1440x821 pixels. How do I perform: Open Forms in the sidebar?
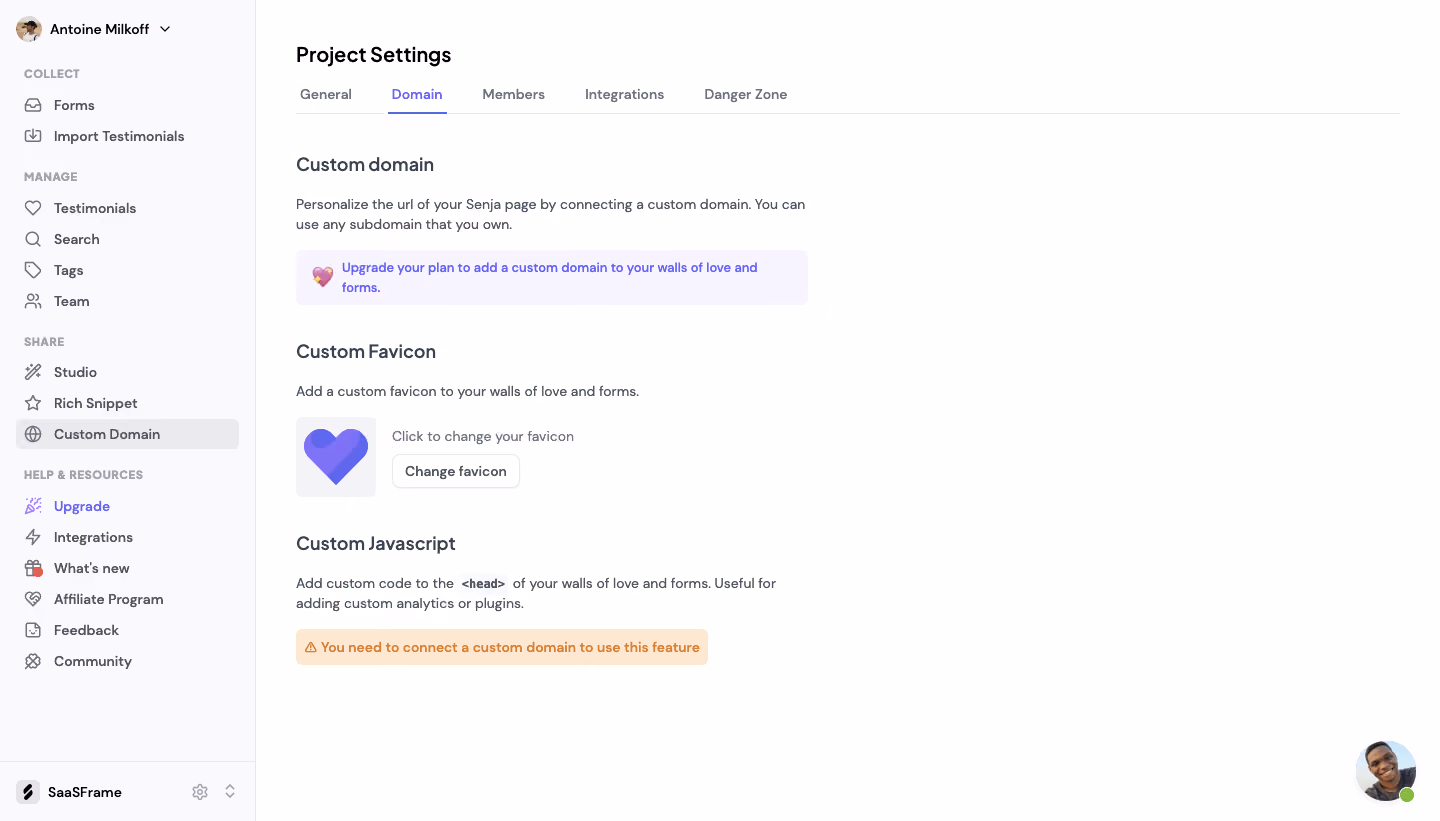tap(127, 105)
